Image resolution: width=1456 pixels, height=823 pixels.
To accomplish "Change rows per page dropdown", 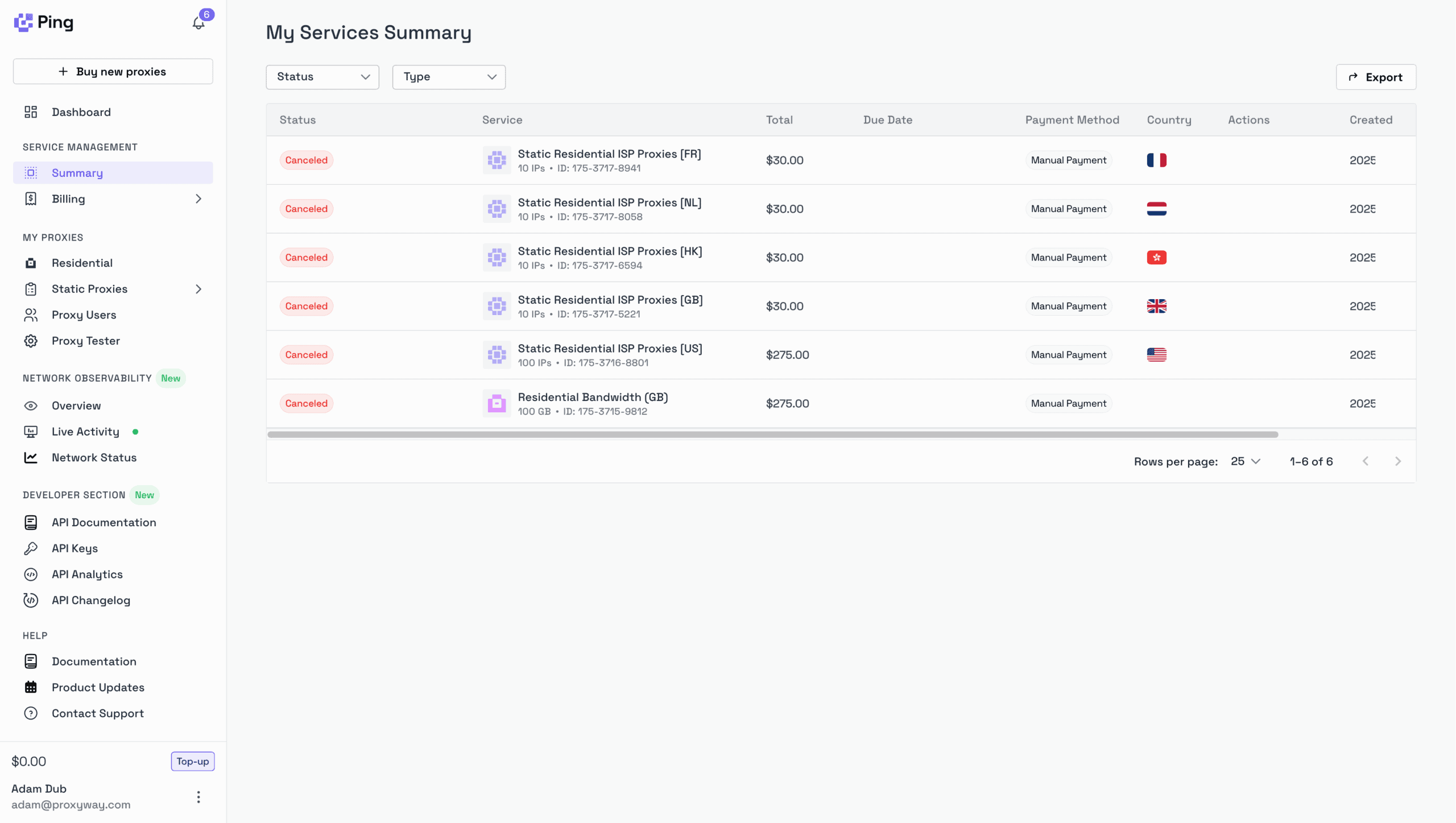I will pos(1246,461).
